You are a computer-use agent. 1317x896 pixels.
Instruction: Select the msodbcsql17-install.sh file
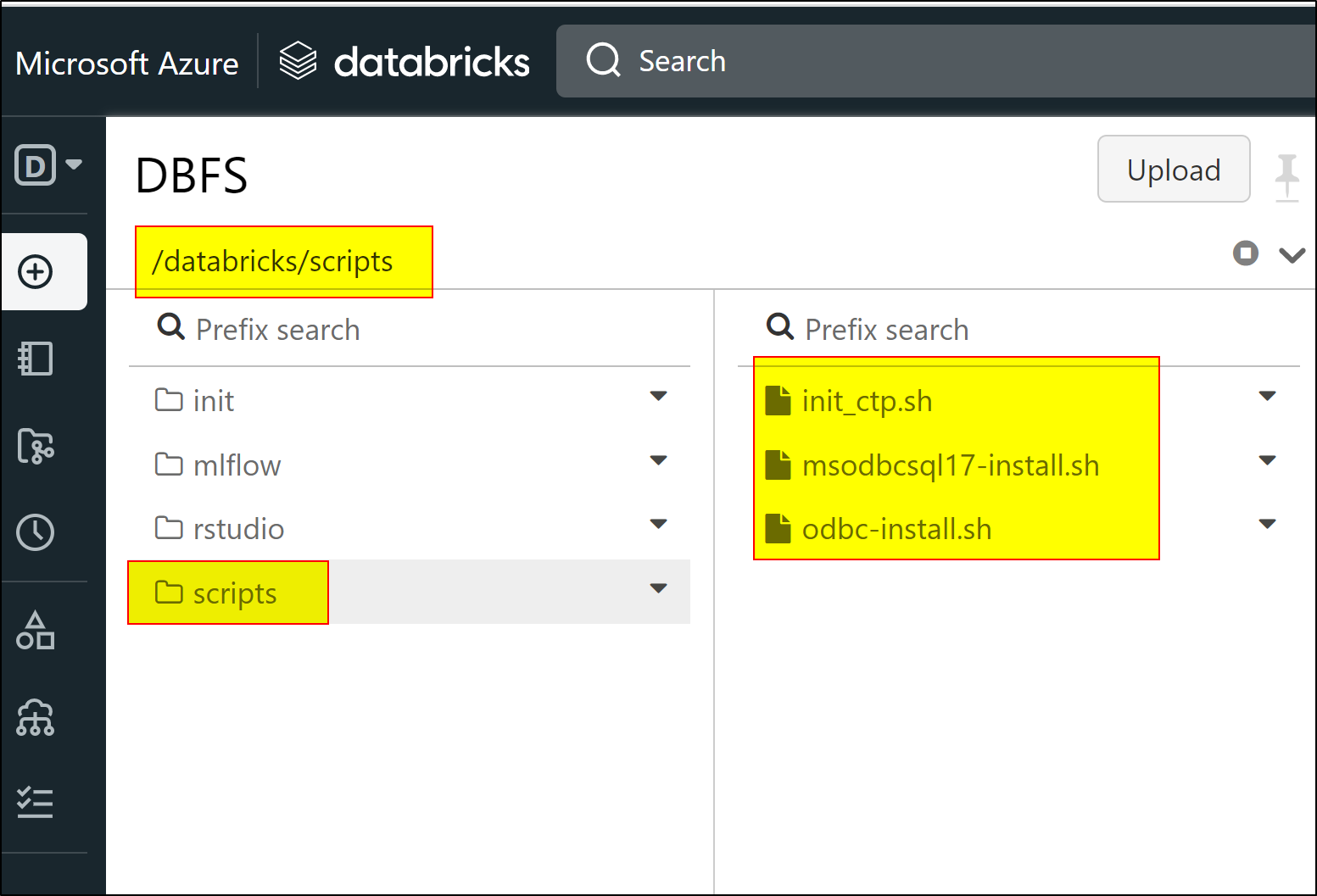950,465
